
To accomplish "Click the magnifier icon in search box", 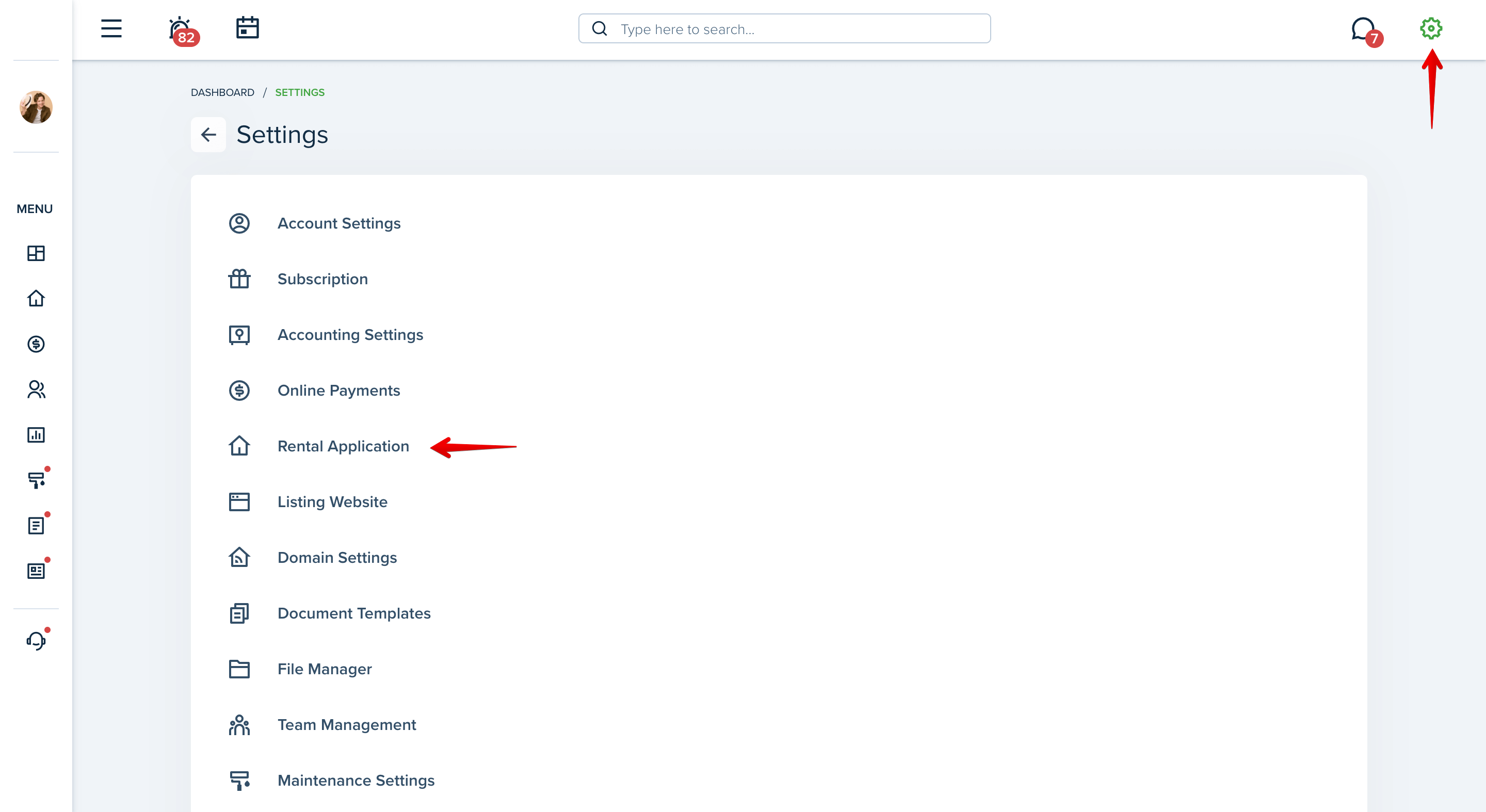I will pos(600,29).
